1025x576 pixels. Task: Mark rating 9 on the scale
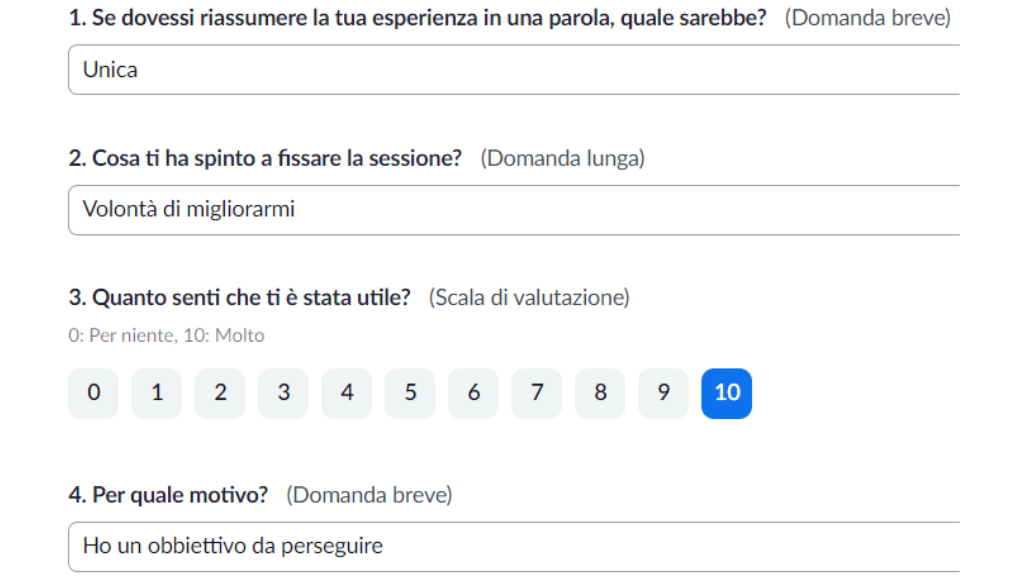click(x=664, y=394)
